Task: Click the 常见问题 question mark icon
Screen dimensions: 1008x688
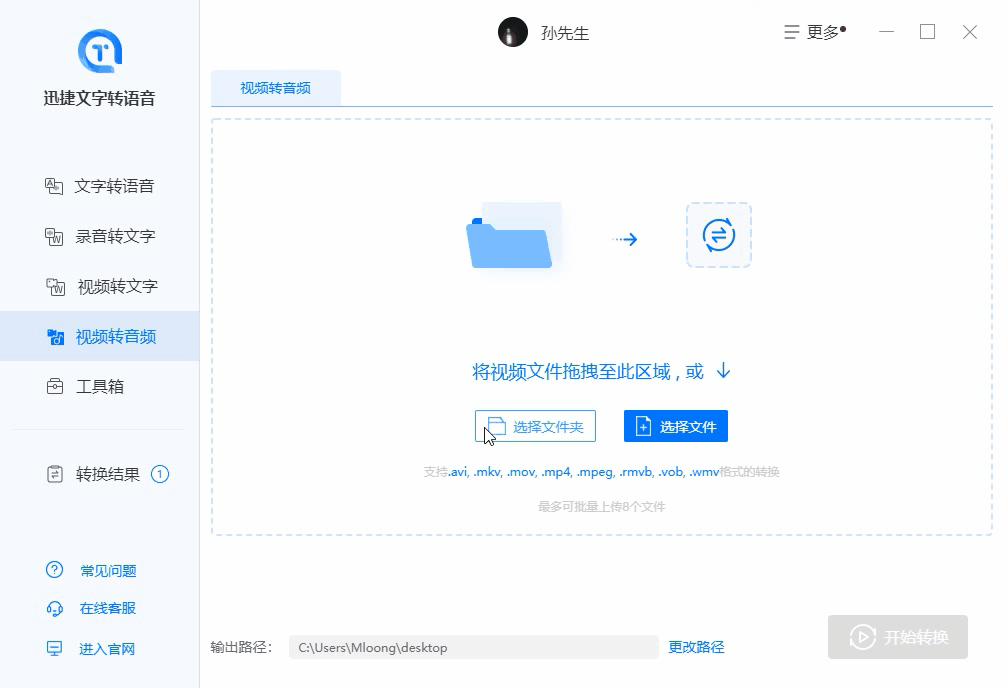Action: pyautogui.click(x=55, y=570)
